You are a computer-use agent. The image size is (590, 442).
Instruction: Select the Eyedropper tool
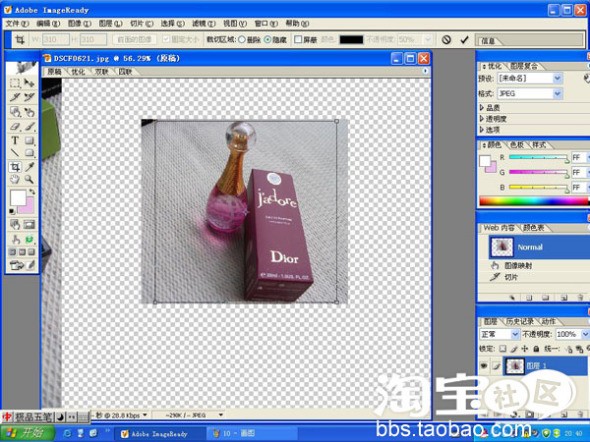click(29, 167)
